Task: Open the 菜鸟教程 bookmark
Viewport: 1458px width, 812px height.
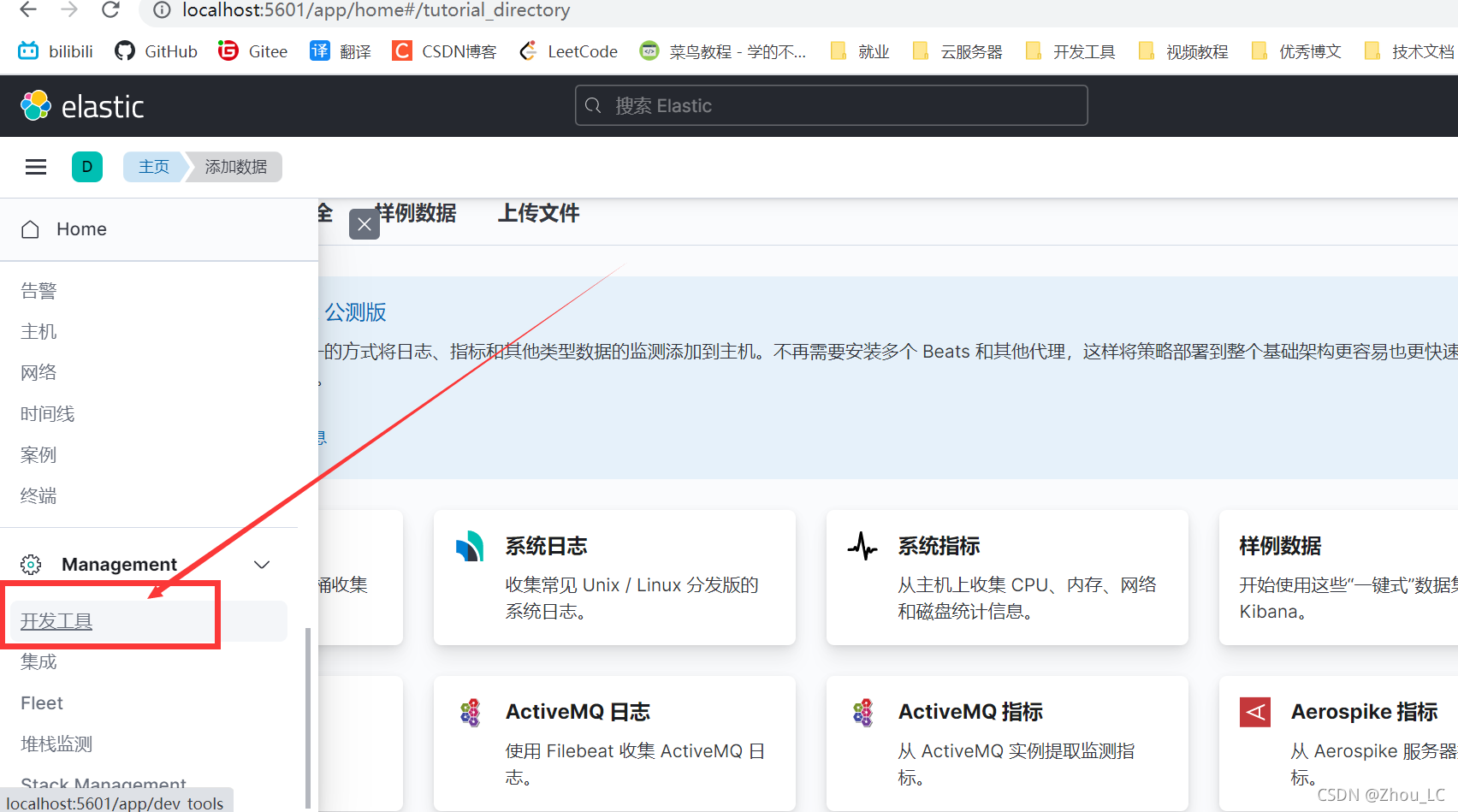Action: tap(723, 51)
